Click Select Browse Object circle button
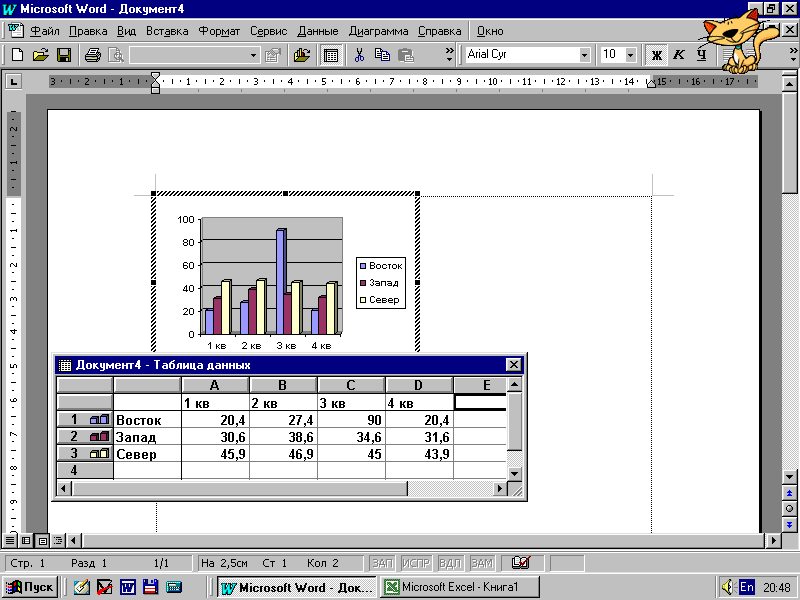The width and height of the screenshot is (800, 600). pyautogui.click(x=789, y=509)
